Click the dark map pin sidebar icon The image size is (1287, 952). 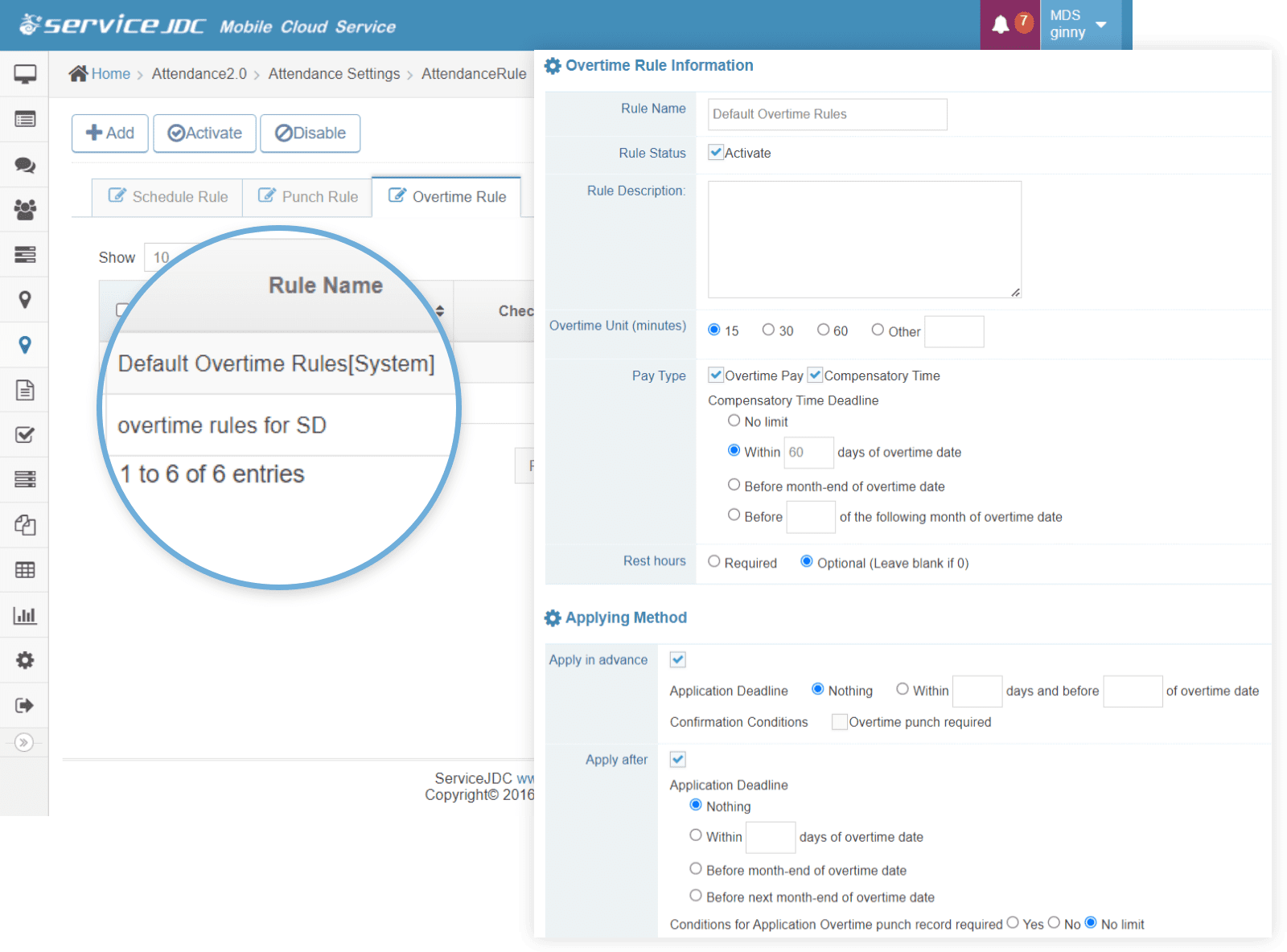pyautogui.click(x=25, y=300)
